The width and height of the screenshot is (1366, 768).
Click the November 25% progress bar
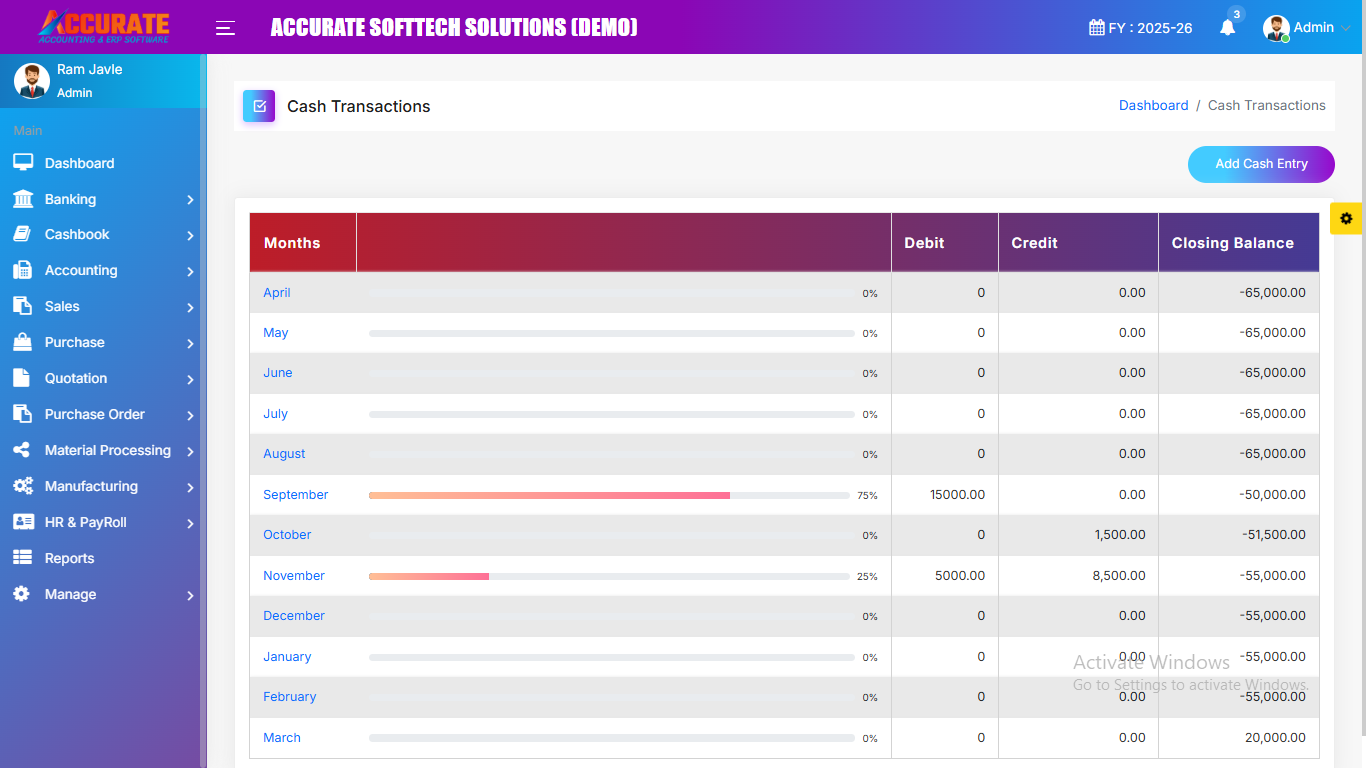click(x=608, y=576)
